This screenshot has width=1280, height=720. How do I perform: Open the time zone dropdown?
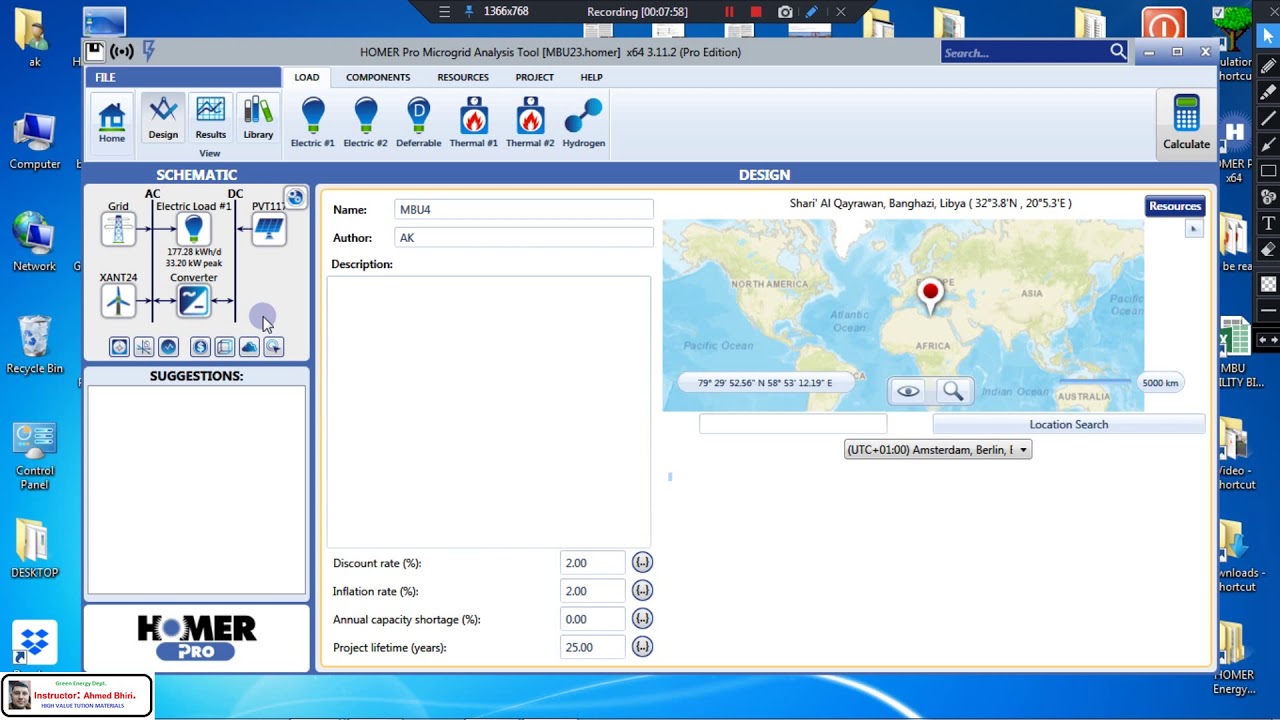(937, 450)
